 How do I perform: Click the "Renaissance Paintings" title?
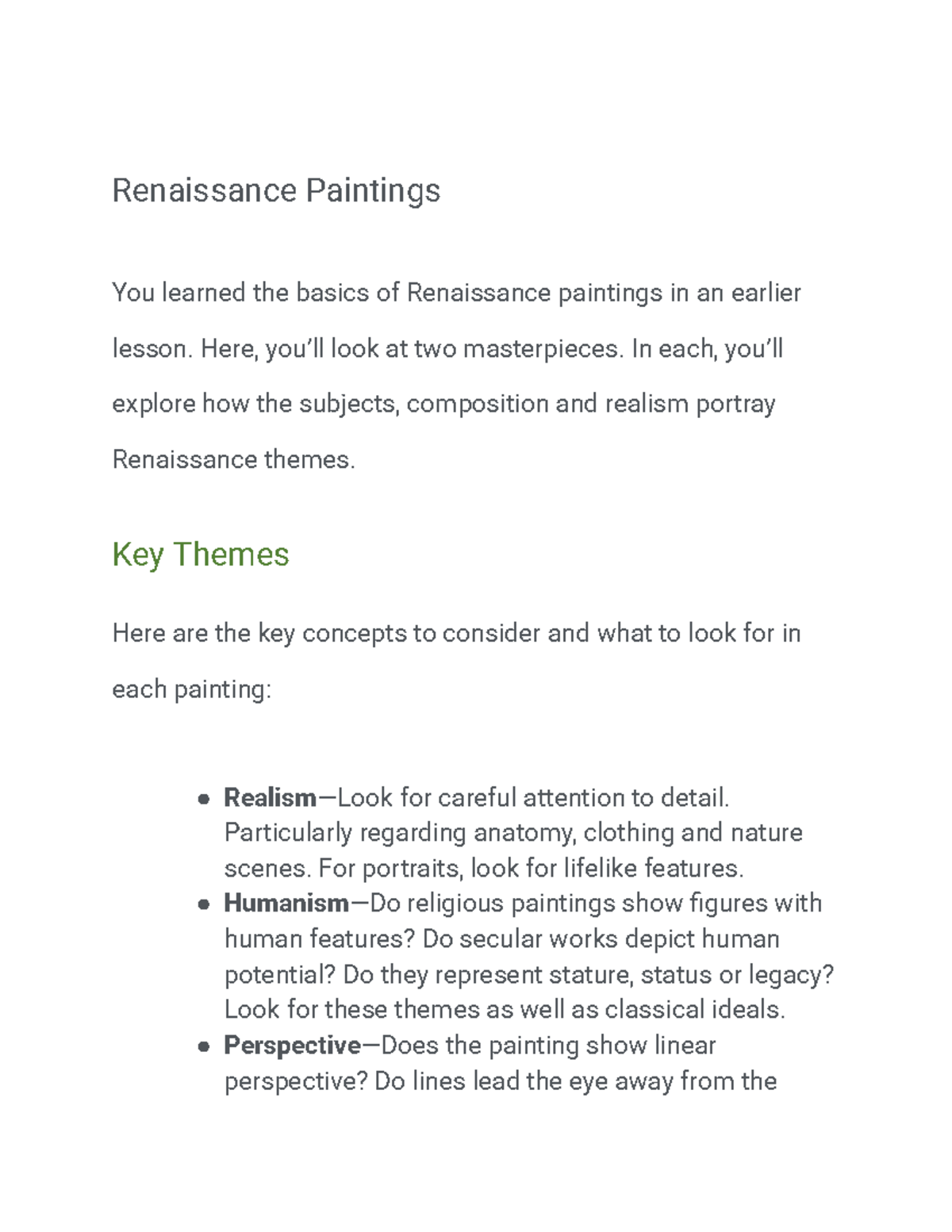pyautogui.click(x=276, y=191)
